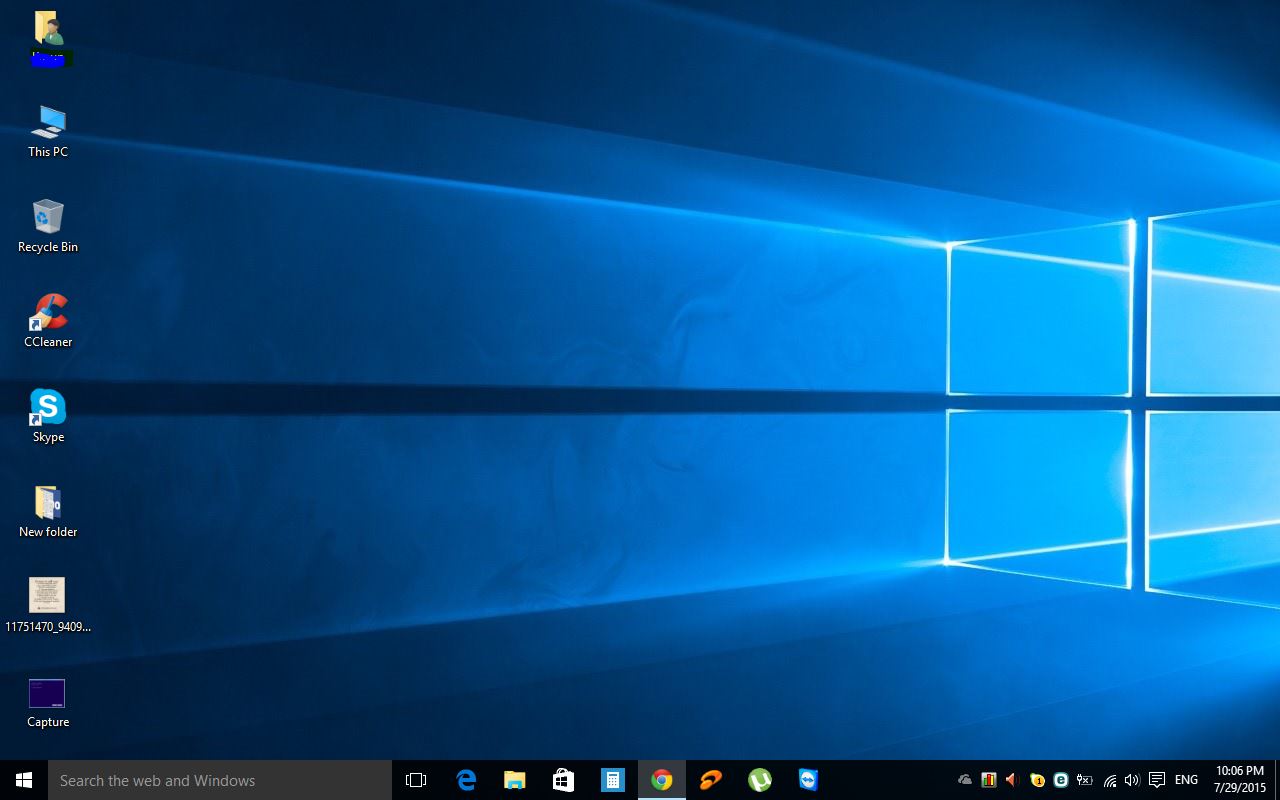1280x800 pixels.
Task: Open File Explorer from the taskbar
Action: pos(515,780)
